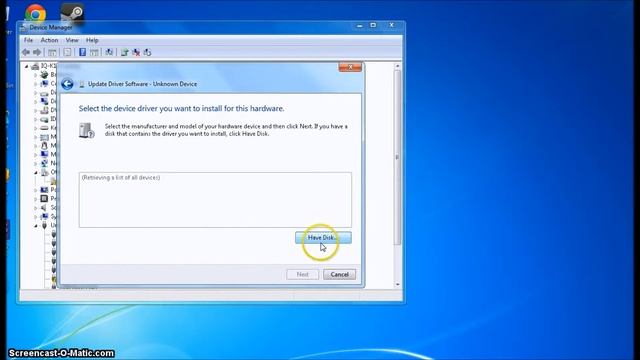Open Google Chrome from the desktop icon

tap(36, 13)
